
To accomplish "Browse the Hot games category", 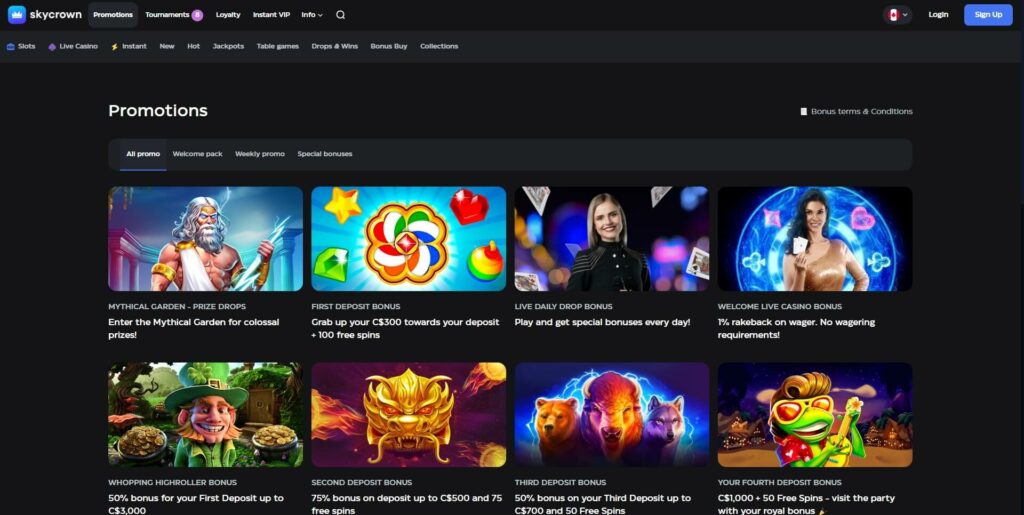I will tap(193, 46).
